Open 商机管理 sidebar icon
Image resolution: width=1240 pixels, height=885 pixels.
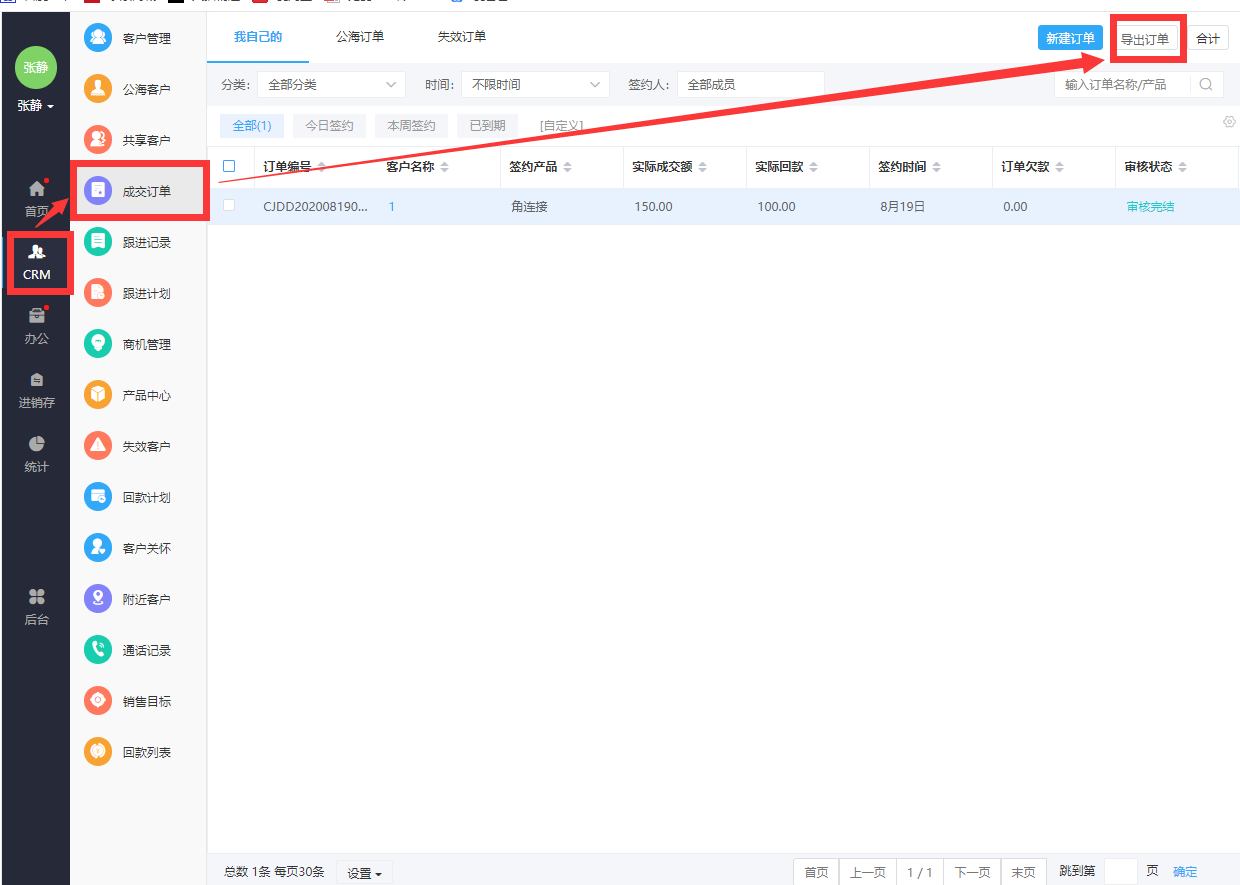pos(98,344)
